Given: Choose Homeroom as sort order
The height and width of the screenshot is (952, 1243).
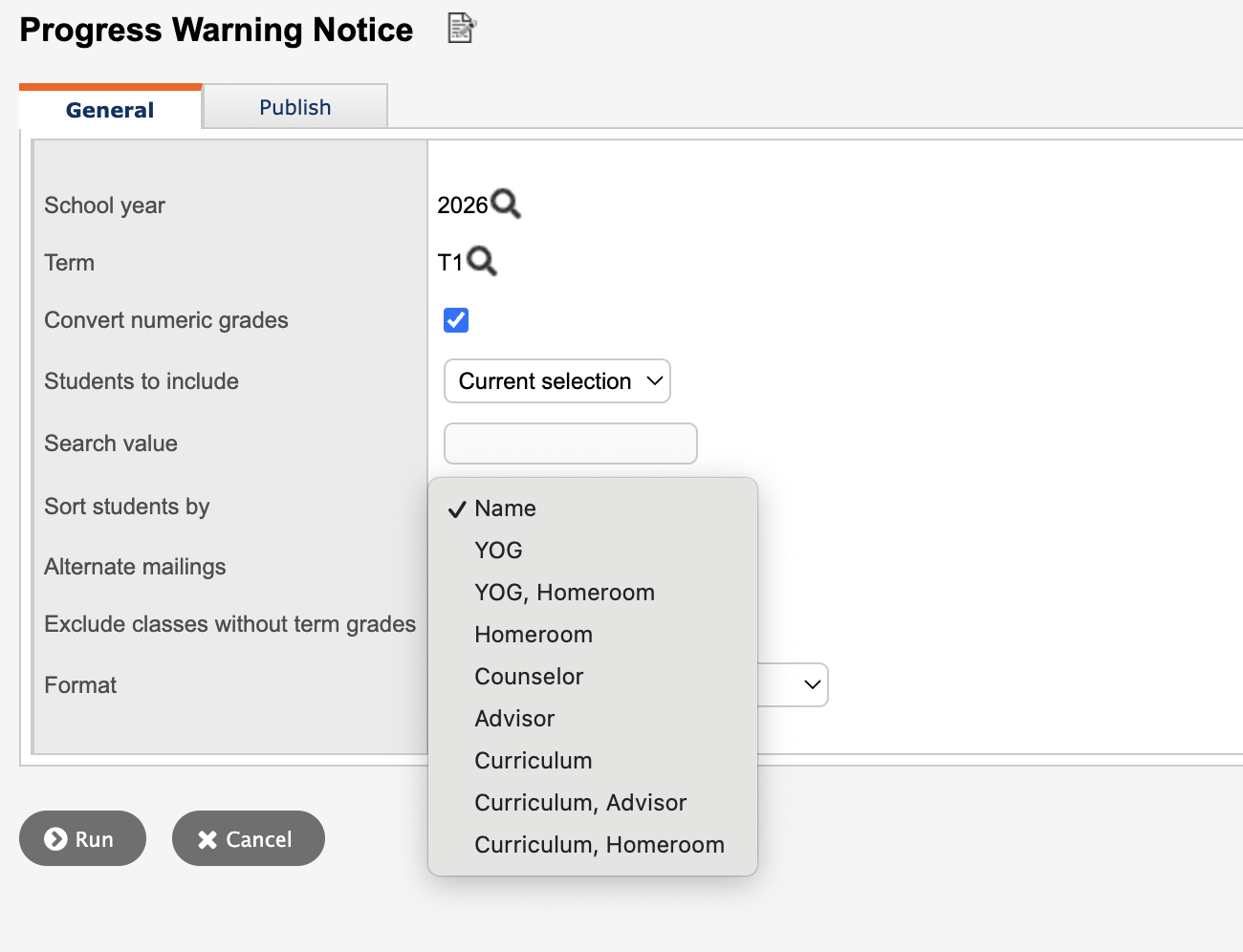Looking at the screenshot, I should coord(534,635).
